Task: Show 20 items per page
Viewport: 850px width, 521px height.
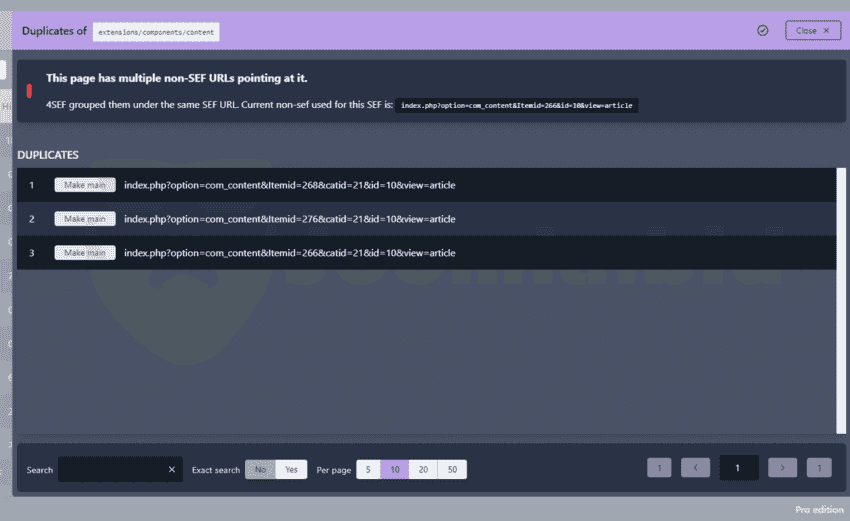Action: (423, 470)
